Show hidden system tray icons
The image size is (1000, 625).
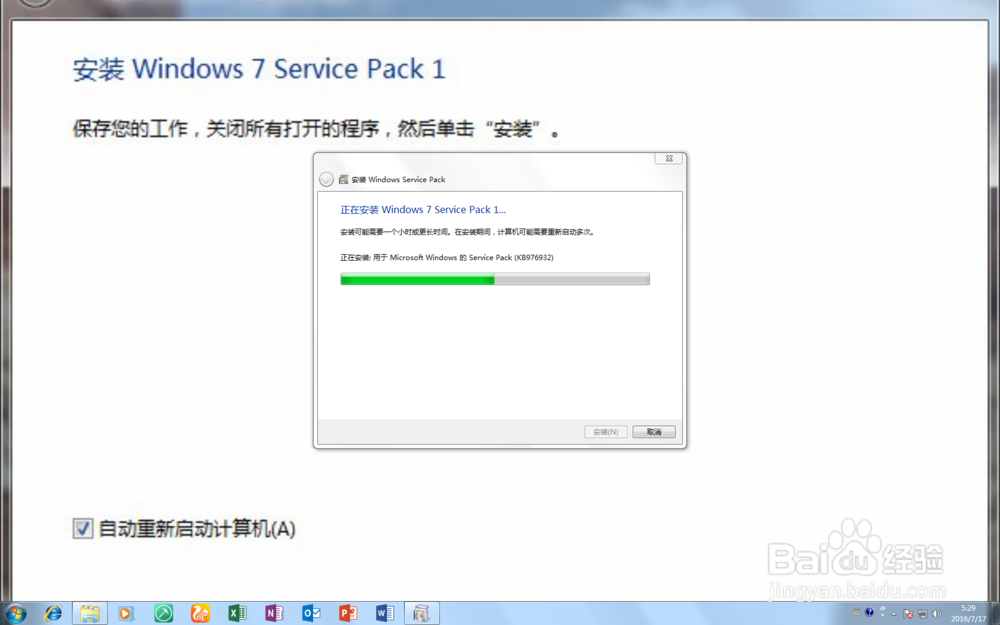tap(893, 614)
